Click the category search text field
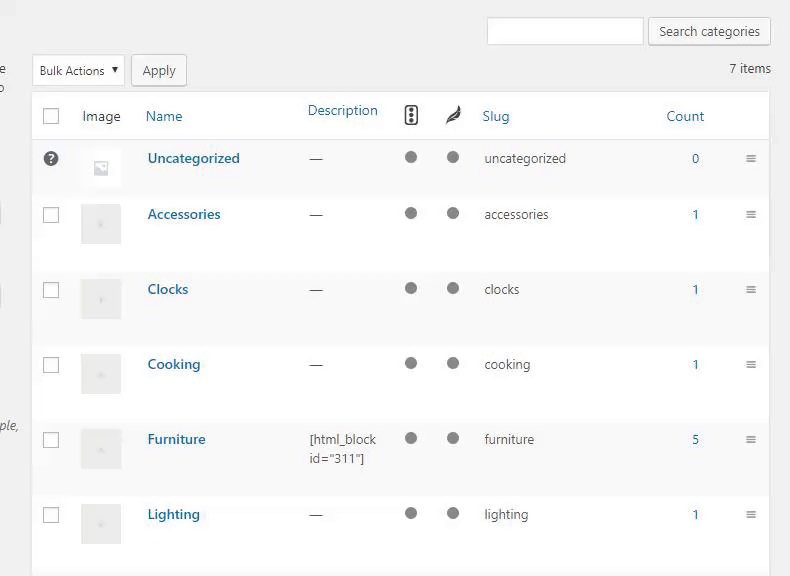The image size is (790, 576). click(565, 31)
